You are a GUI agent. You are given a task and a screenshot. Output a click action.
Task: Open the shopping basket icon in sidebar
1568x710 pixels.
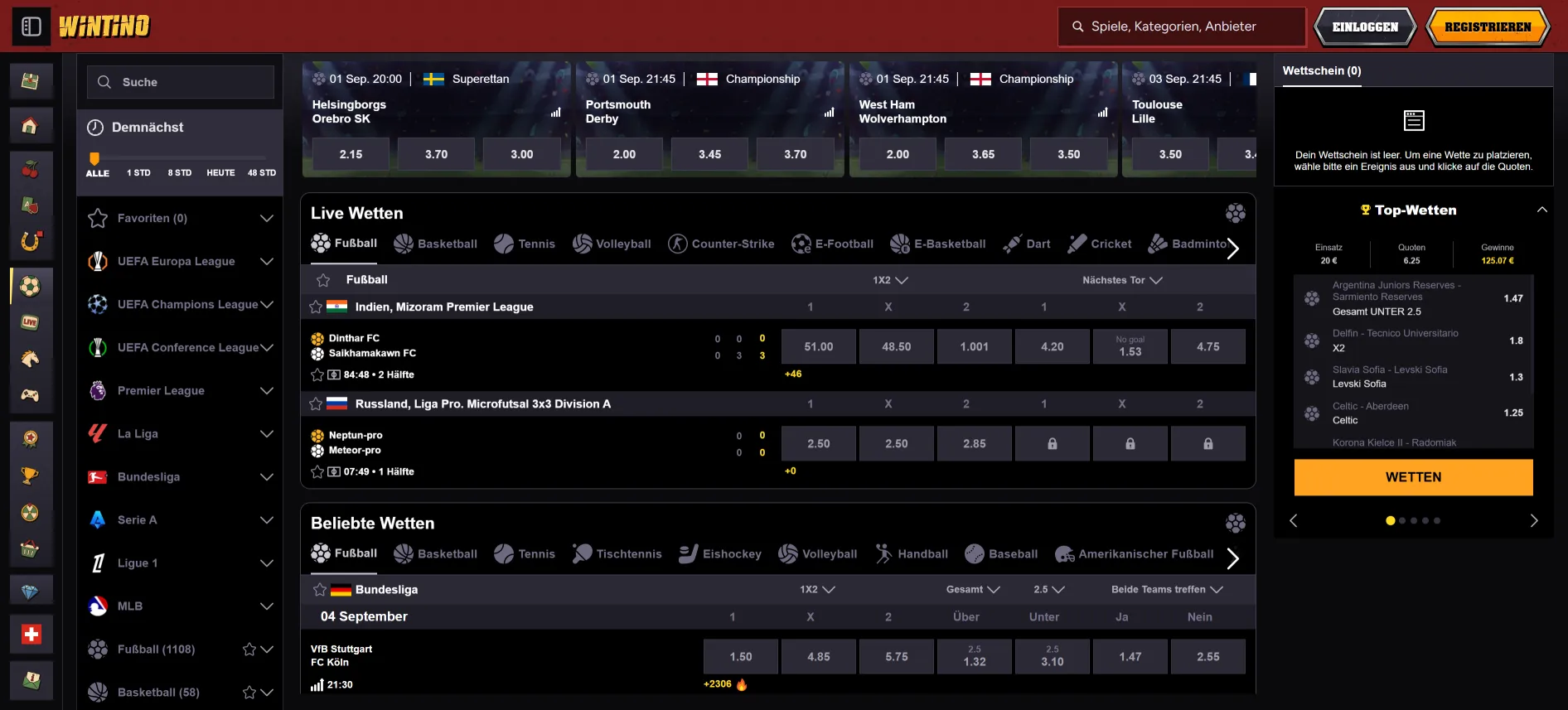[x=31, y=548]
